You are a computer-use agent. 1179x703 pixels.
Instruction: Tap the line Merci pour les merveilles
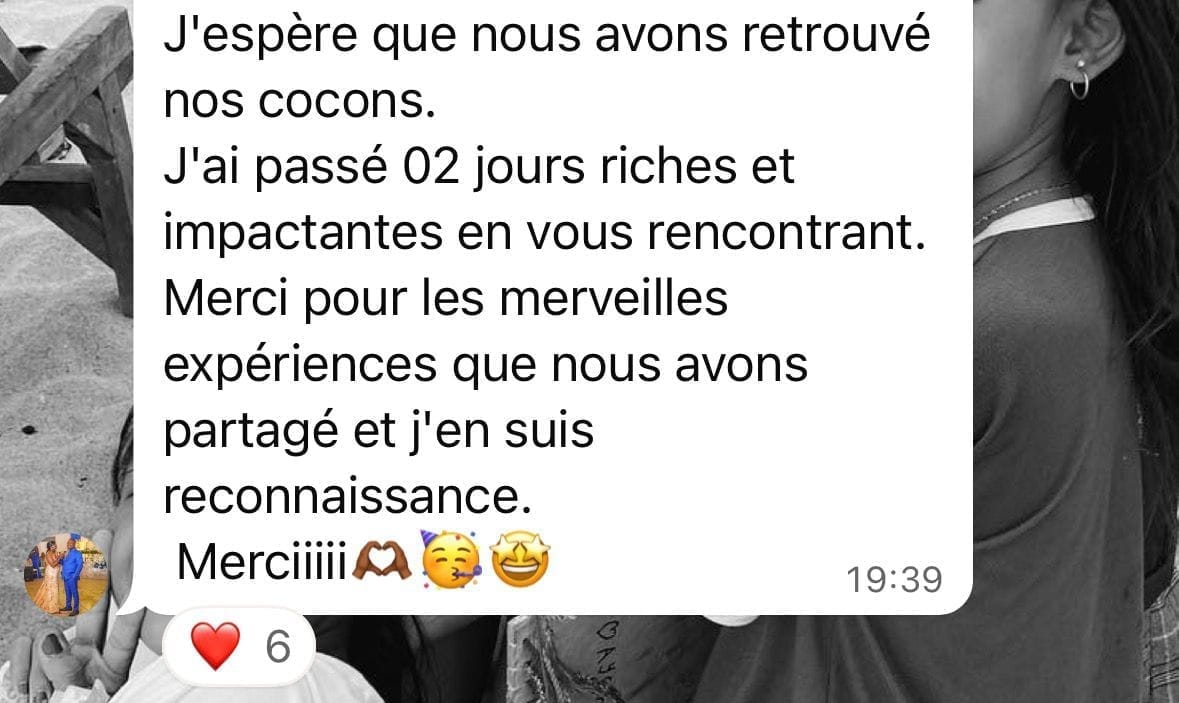click(446, 298)
